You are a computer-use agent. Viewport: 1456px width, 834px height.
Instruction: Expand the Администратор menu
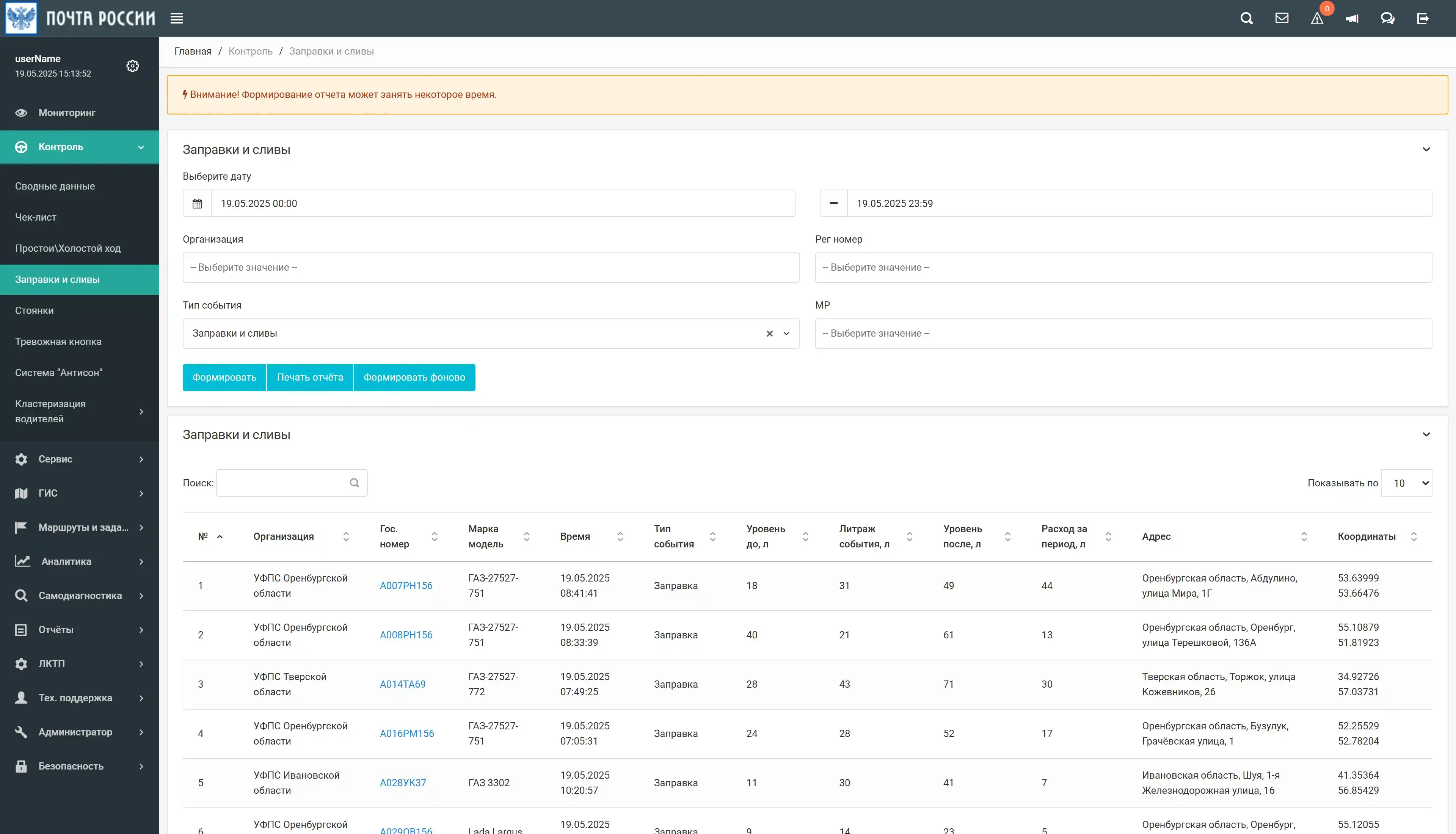[80, 732]
